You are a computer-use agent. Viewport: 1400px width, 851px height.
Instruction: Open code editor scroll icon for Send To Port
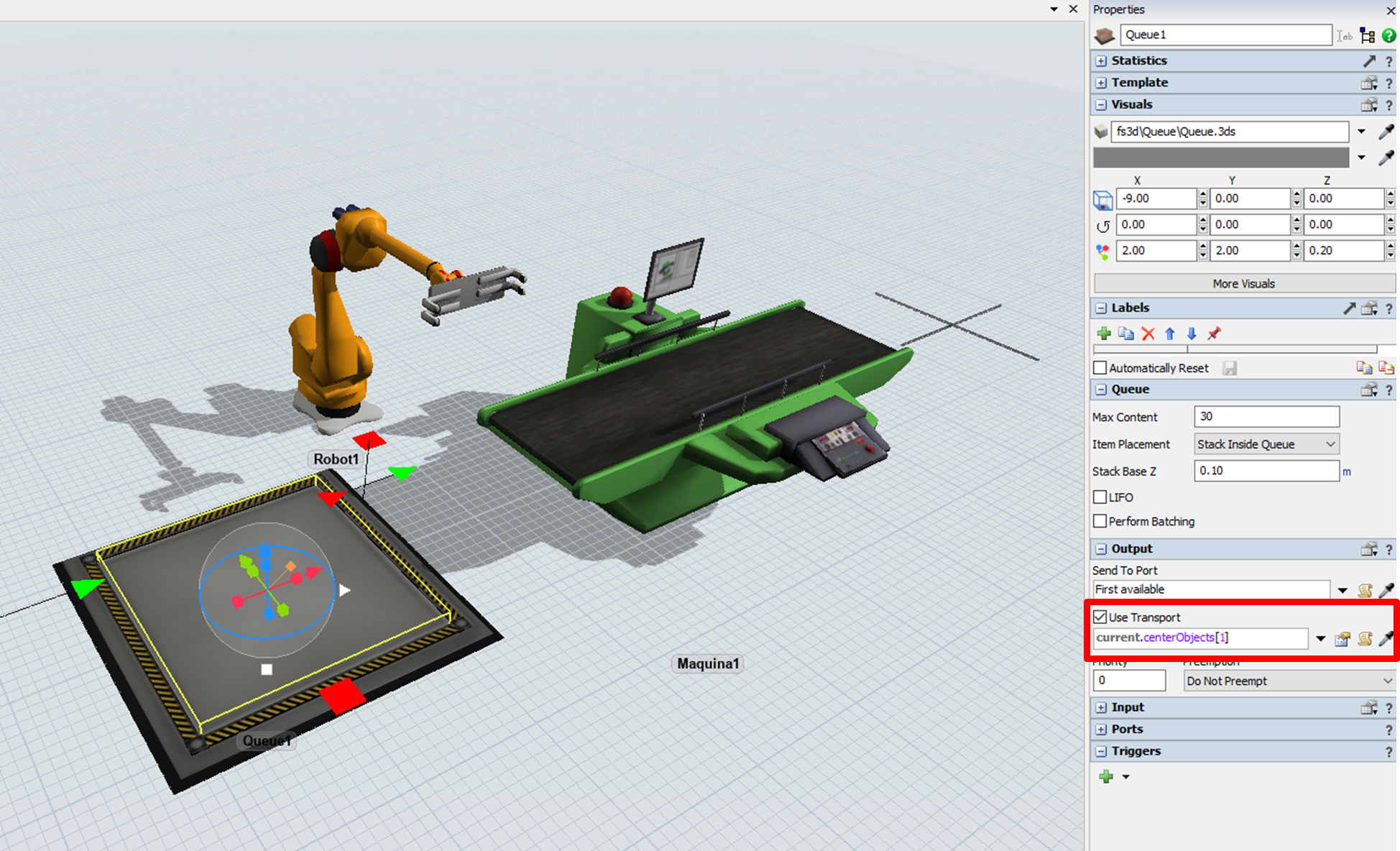point(1365,590)
